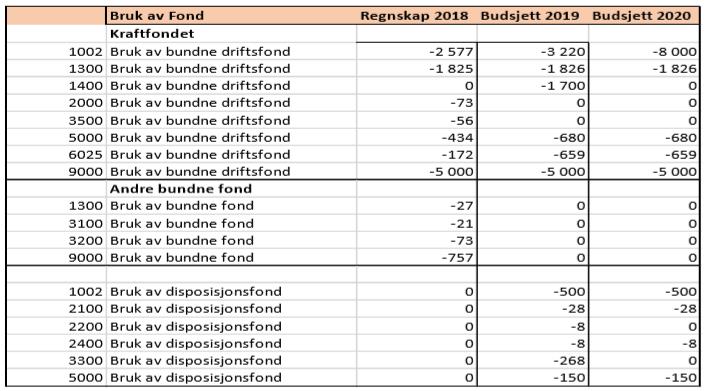Click account code 3100 cell

click(x=56, y=223)
